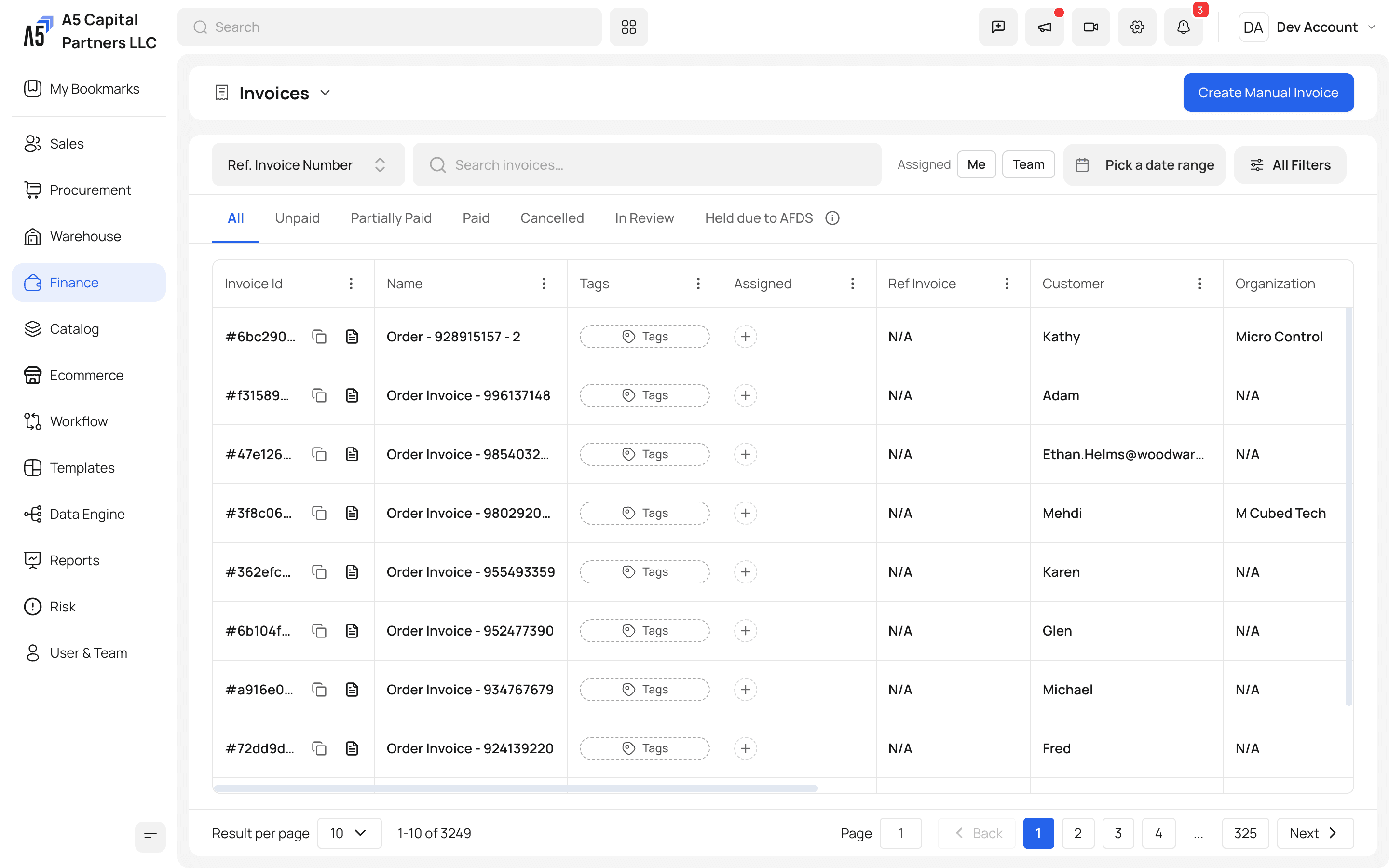Open the announcements megaphone icon
1389x868 pixels.
click(x=1045, y=27)
